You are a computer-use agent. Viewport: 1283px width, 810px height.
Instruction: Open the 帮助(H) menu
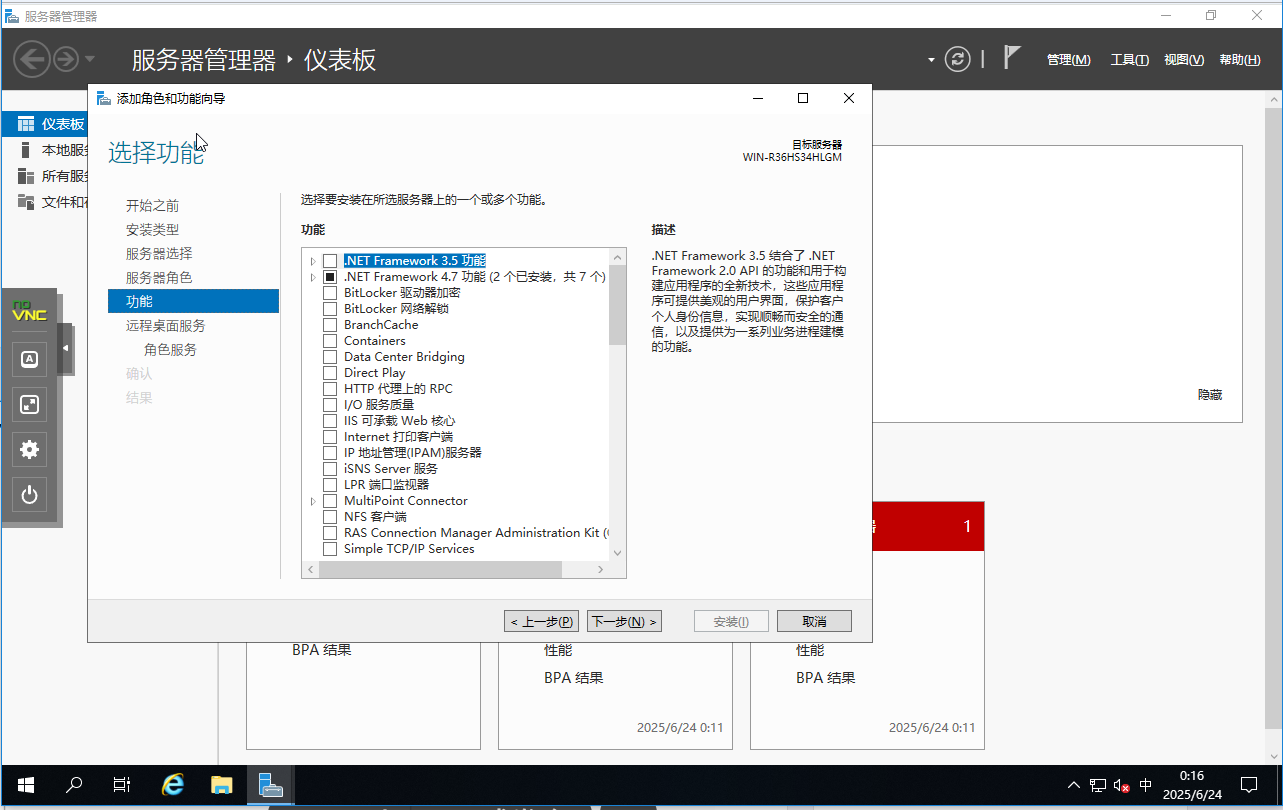click(x=1240, y=60)
